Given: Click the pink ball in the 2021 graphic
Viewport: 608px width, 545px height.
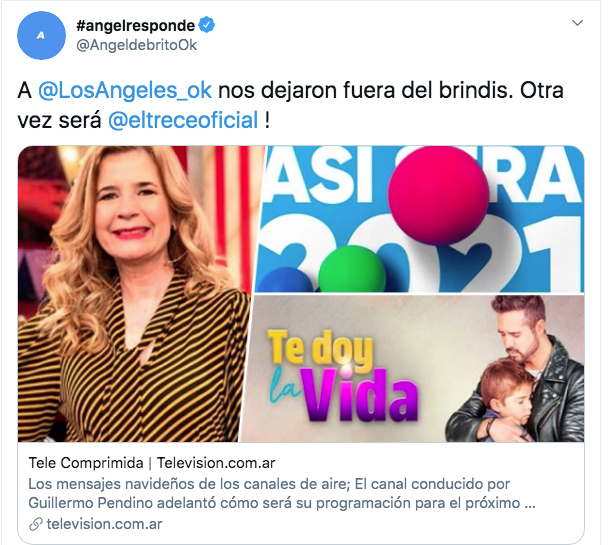Looking at the screenshot, I should tap(439, 195).
